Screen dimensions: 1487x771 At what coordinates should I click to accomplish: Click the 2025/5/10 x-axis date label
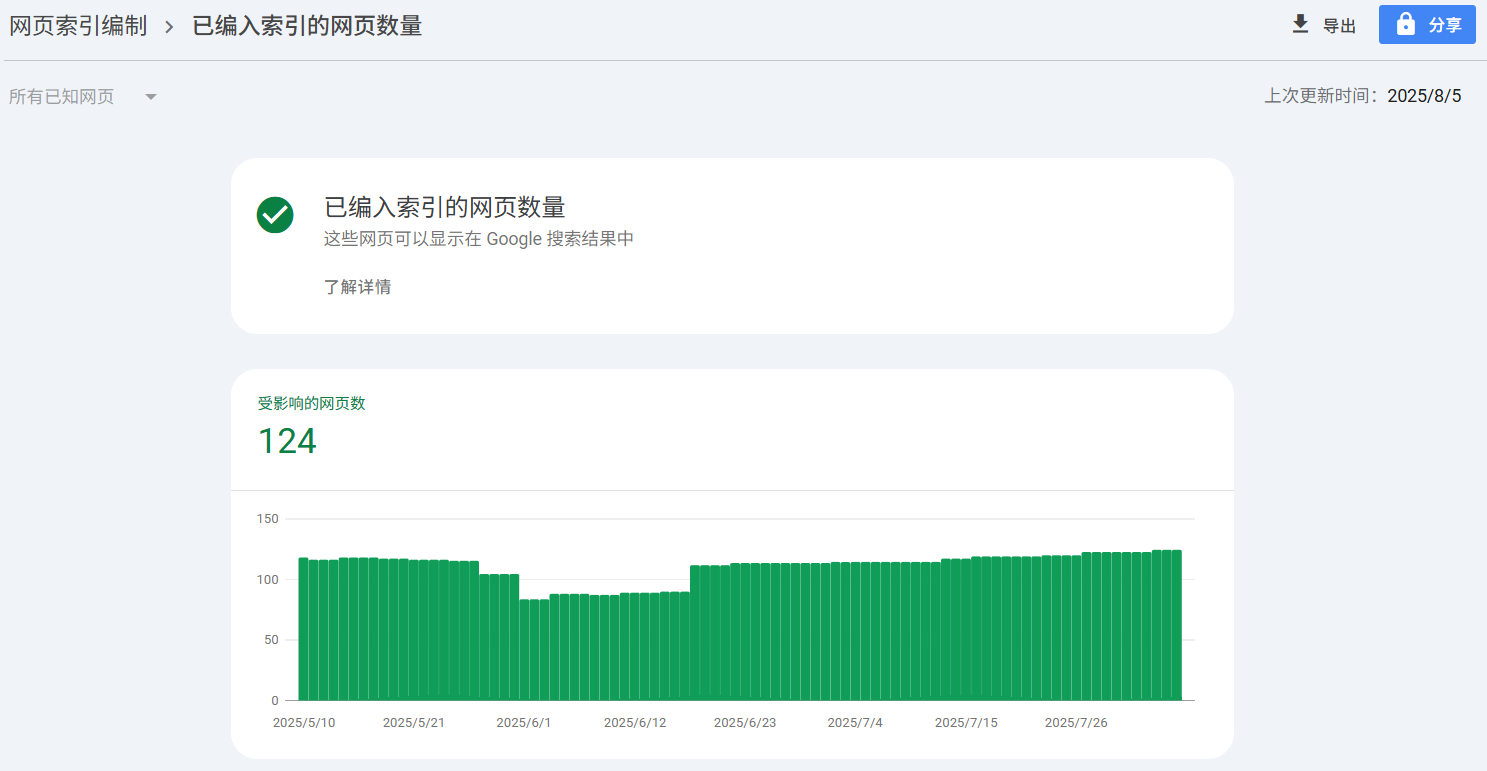click(304, 723)
